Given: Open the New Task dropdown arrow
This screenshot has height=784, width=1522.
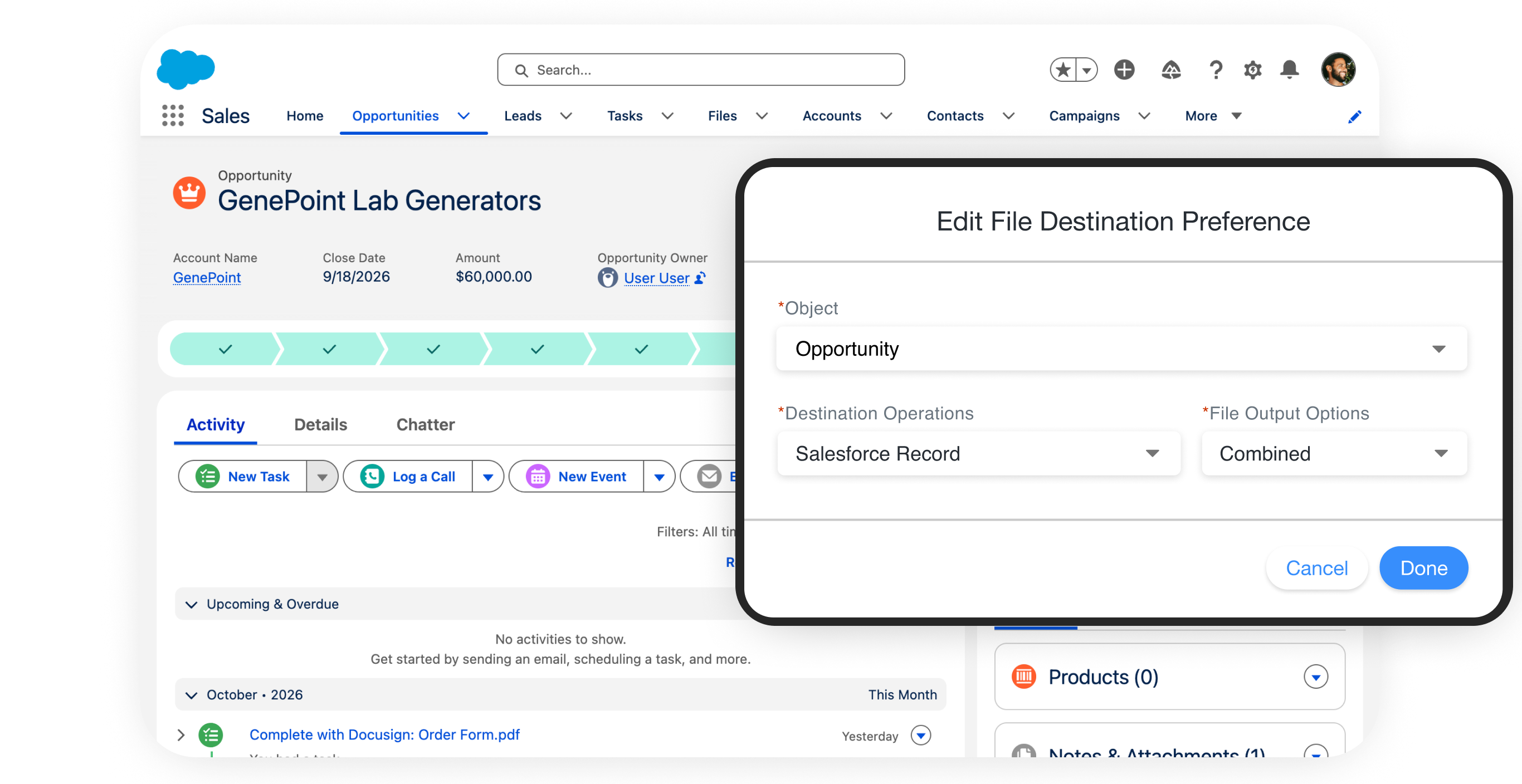Looking at the screenshot, I should [322, 477].
